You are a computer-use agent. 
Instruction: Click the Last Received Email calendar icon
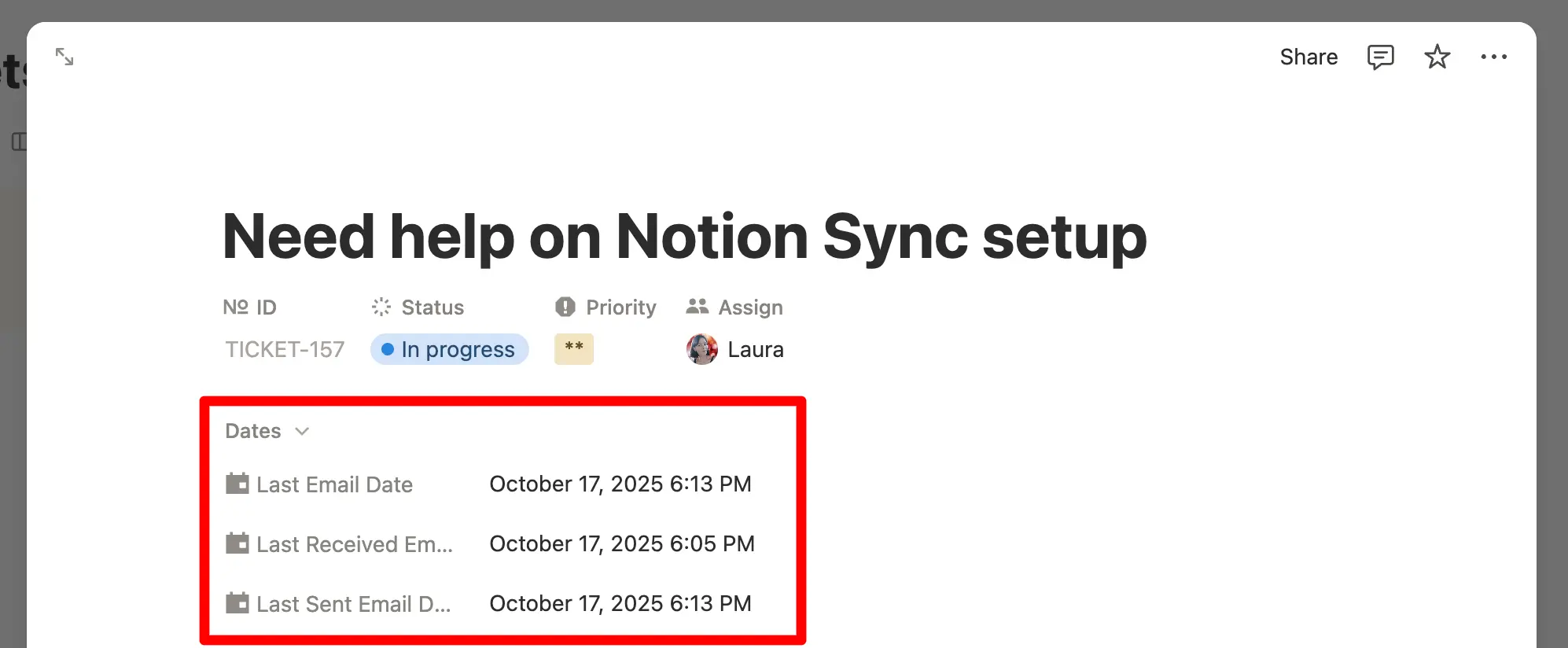tap(237, 543)
